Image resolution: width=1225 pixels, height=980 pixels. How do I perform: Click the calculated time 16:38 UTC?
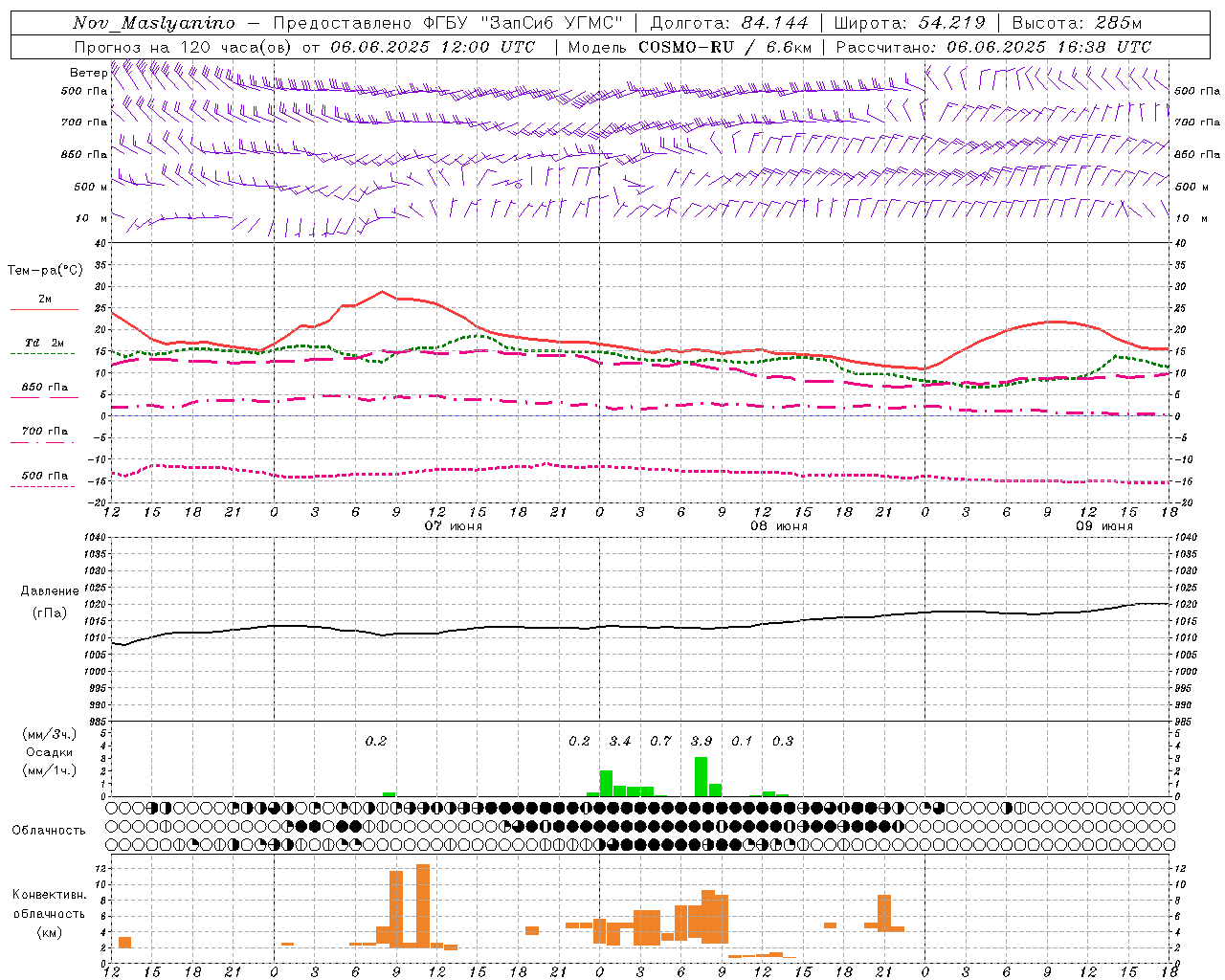pyautogui.click(x=1104, y=46)
